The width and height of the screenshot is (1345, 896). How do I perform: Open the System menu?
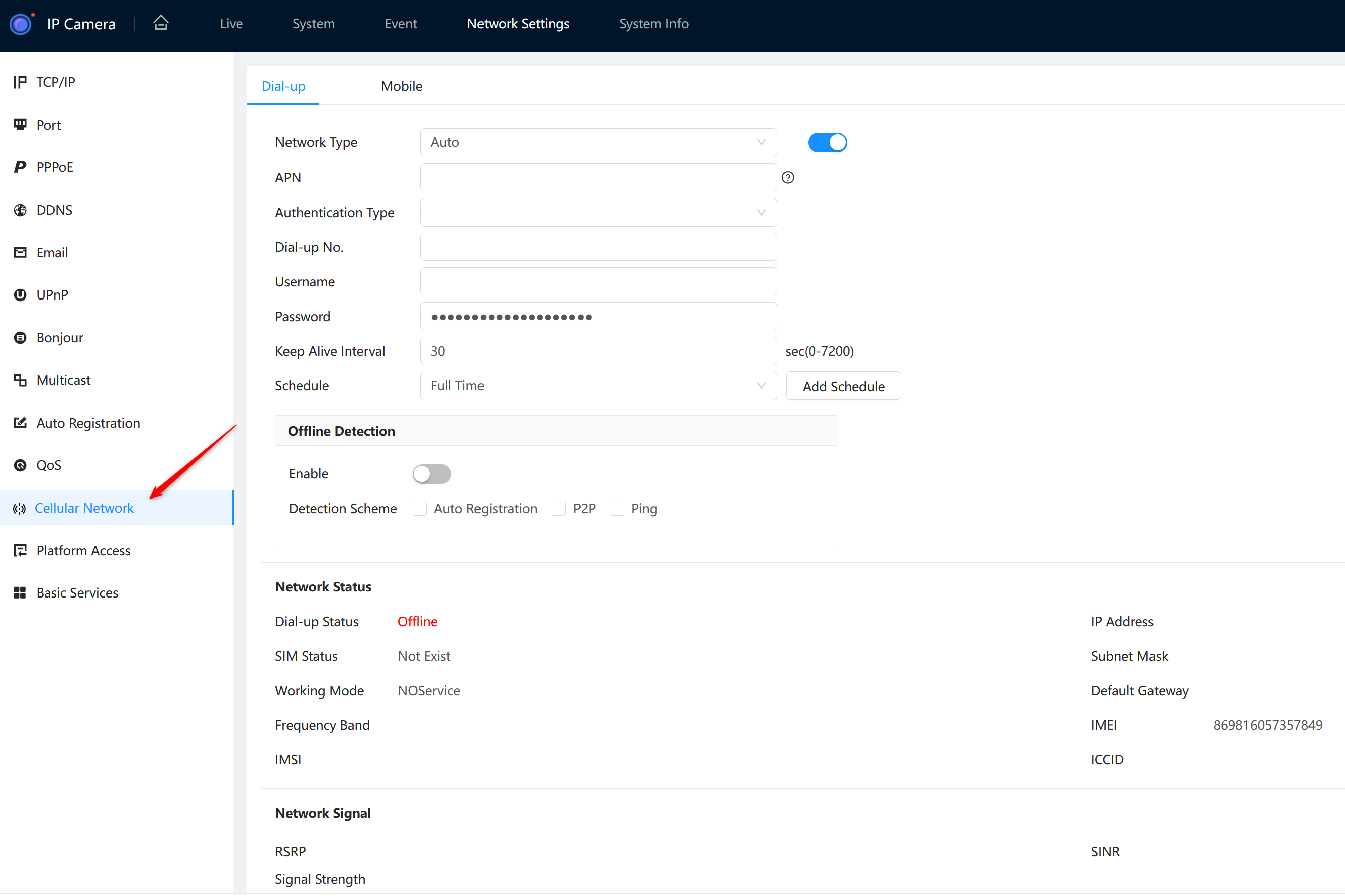pos(314,24)
